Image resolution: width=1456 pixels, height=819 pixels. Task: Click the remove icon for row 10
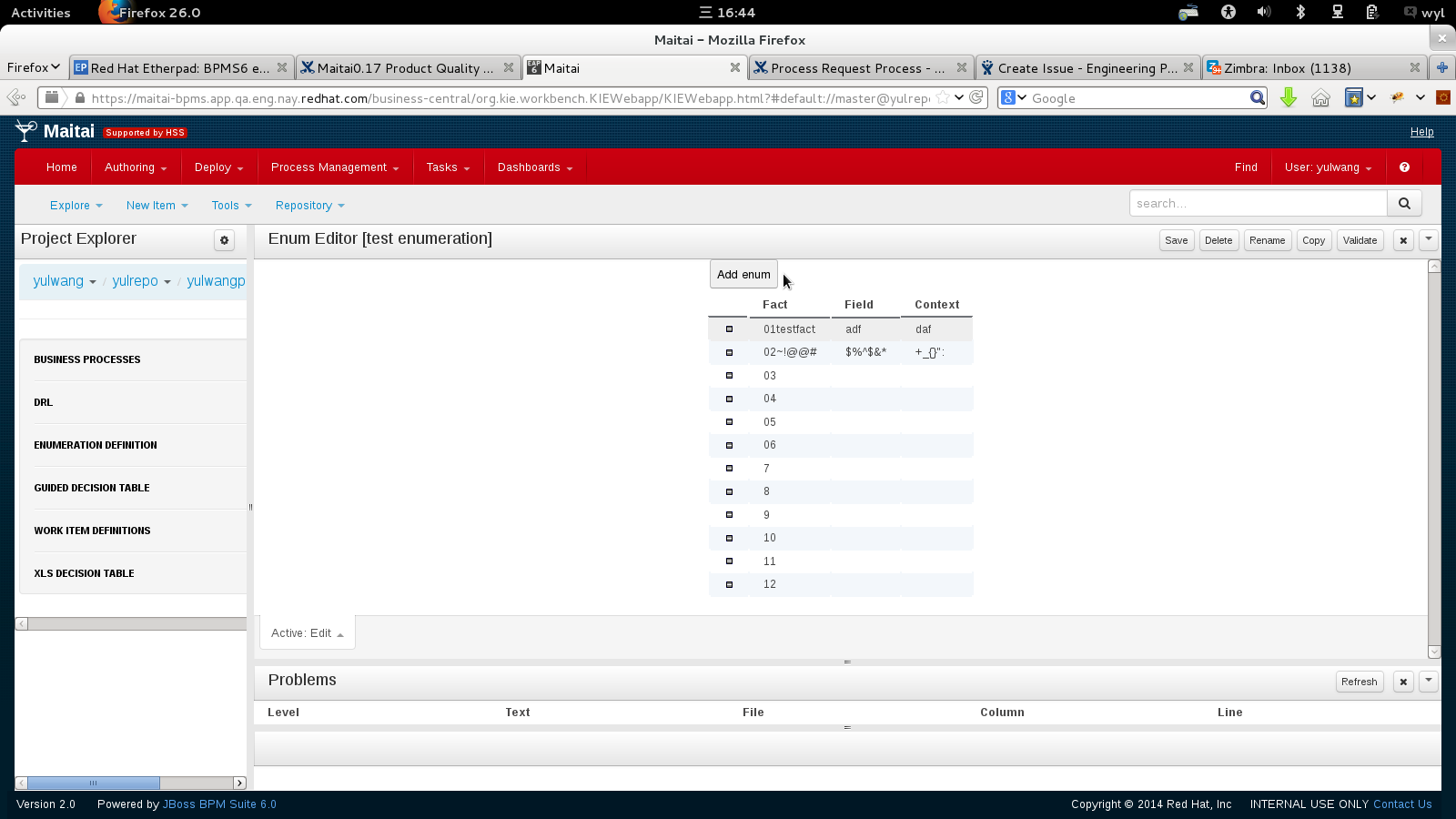pos(729,538)
